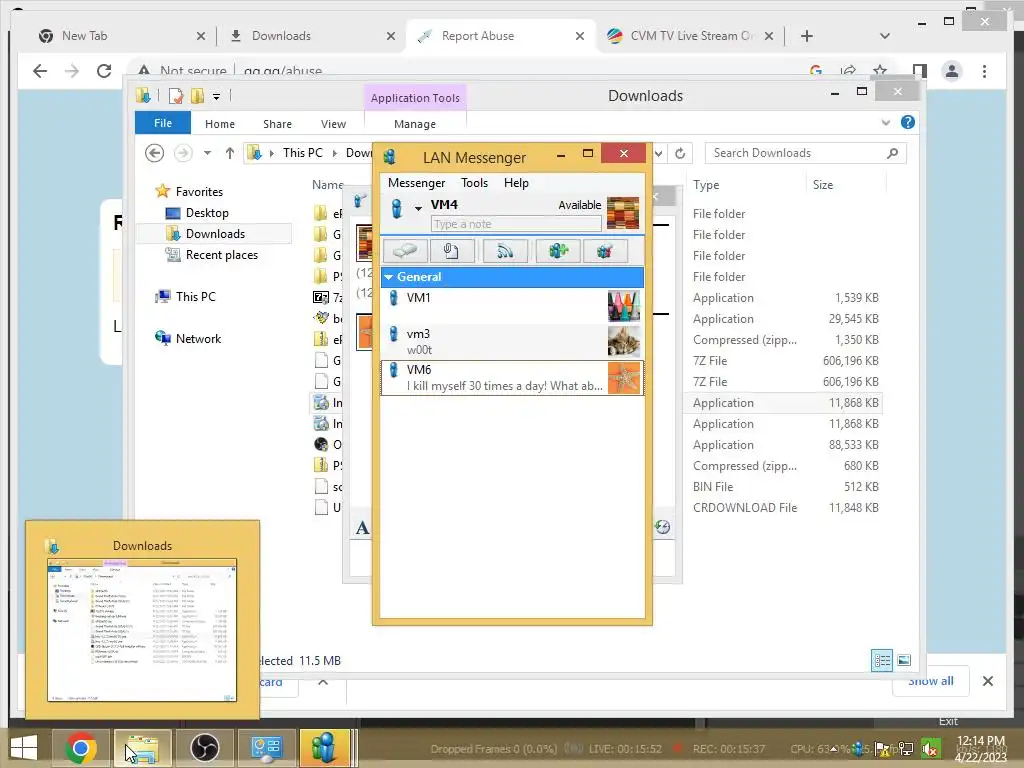
Task: Switch Explorer to large icons view
Action: pyautogui.click(x=904, y=660)
